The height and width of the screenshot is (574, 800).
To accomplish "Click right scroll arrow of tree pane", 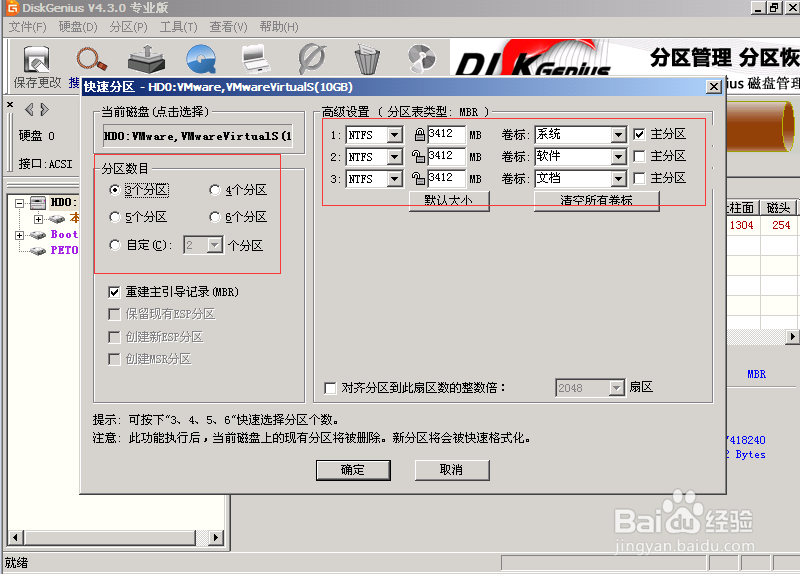I will 216,537.
